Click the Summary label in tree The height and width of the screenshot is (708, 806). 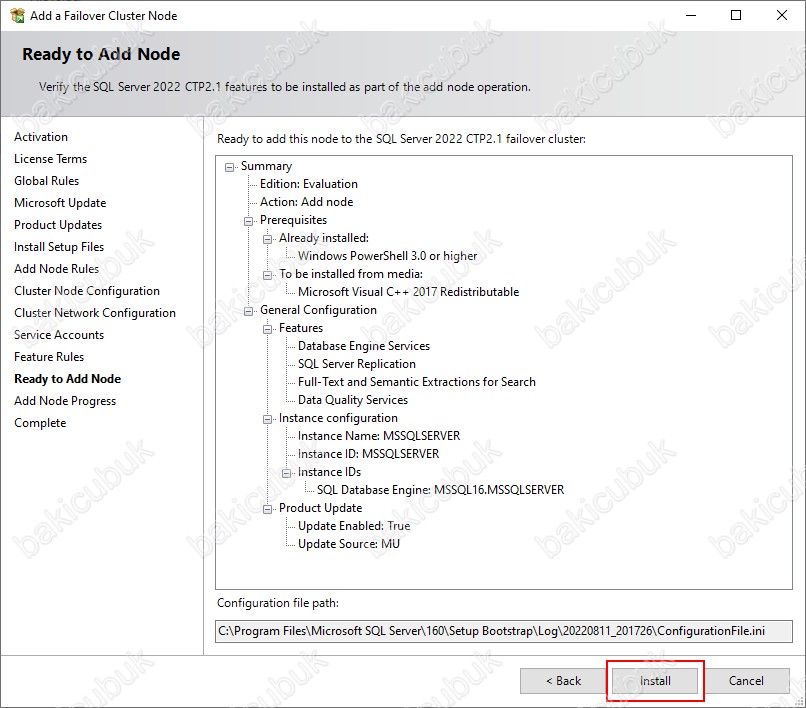point(266,166)
